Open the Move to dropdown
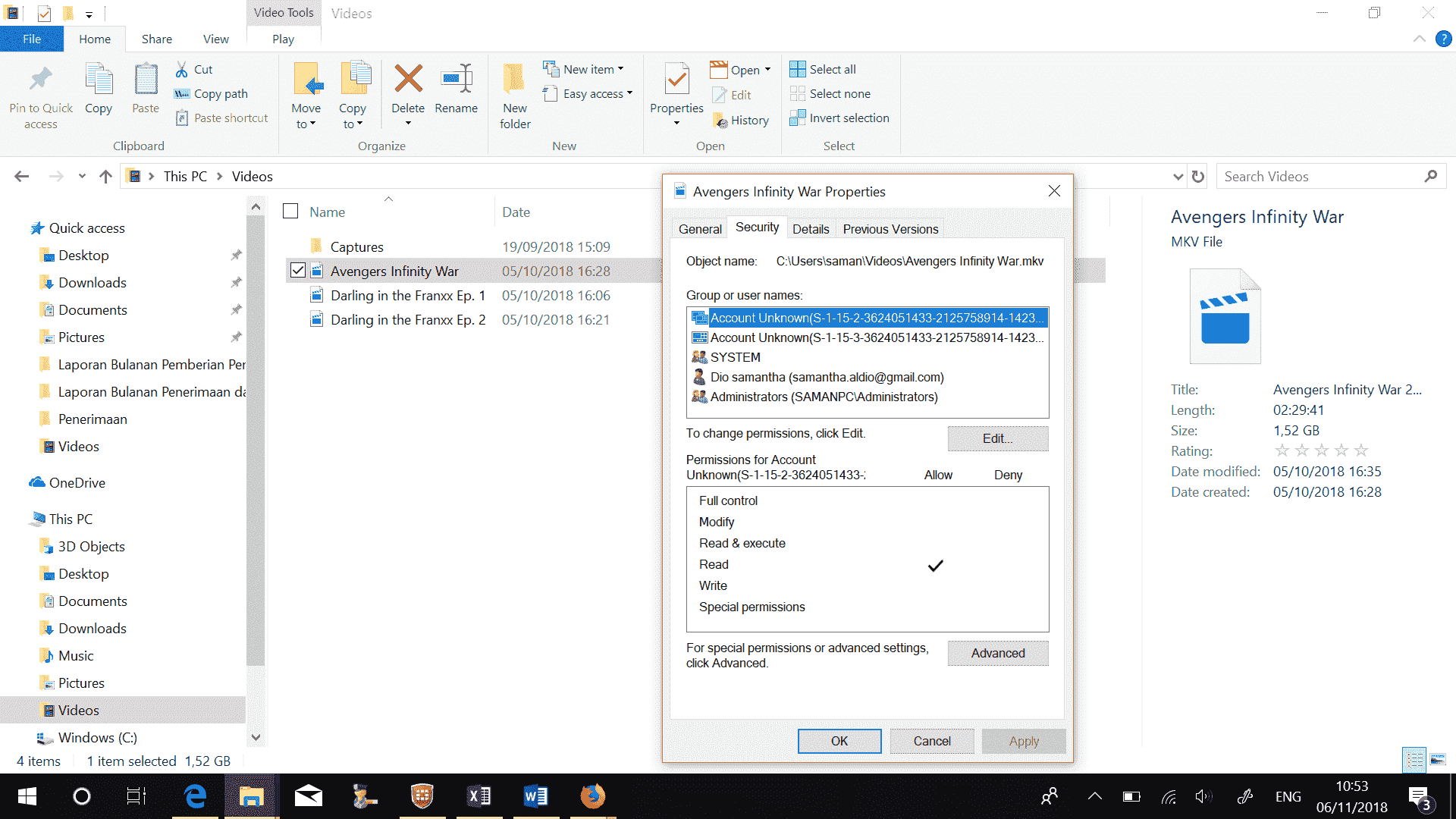This screenshot has height=819, width=1456. click(x=306, y=96)
